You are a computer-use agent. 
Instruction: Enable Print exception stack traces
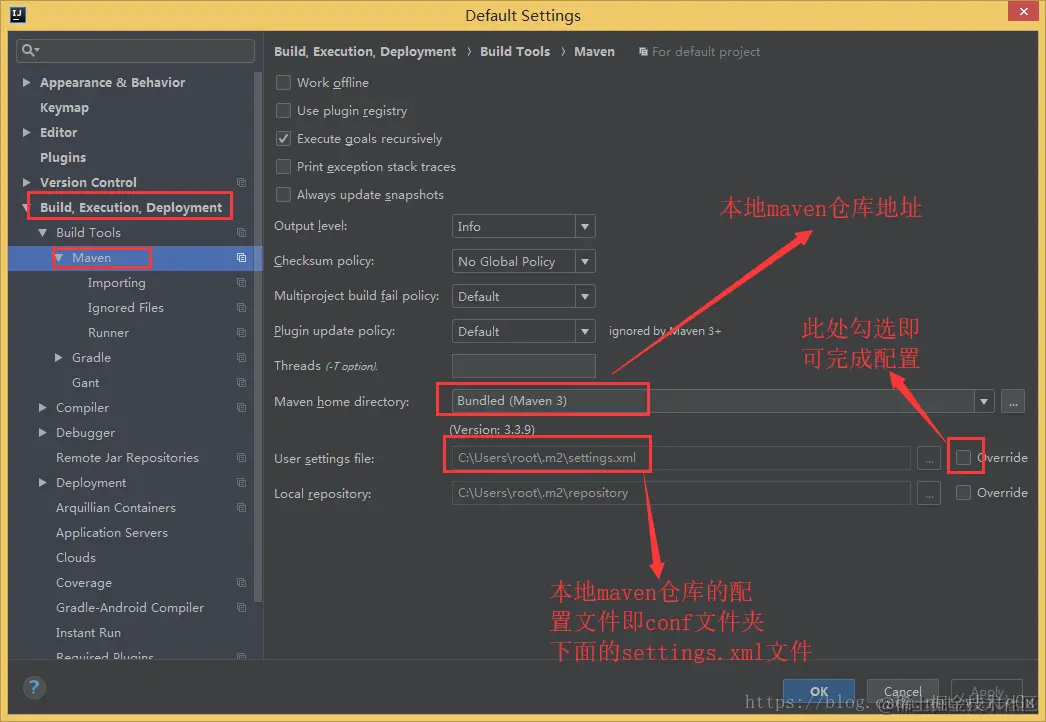pyautogui.click(x=284, y=167)
